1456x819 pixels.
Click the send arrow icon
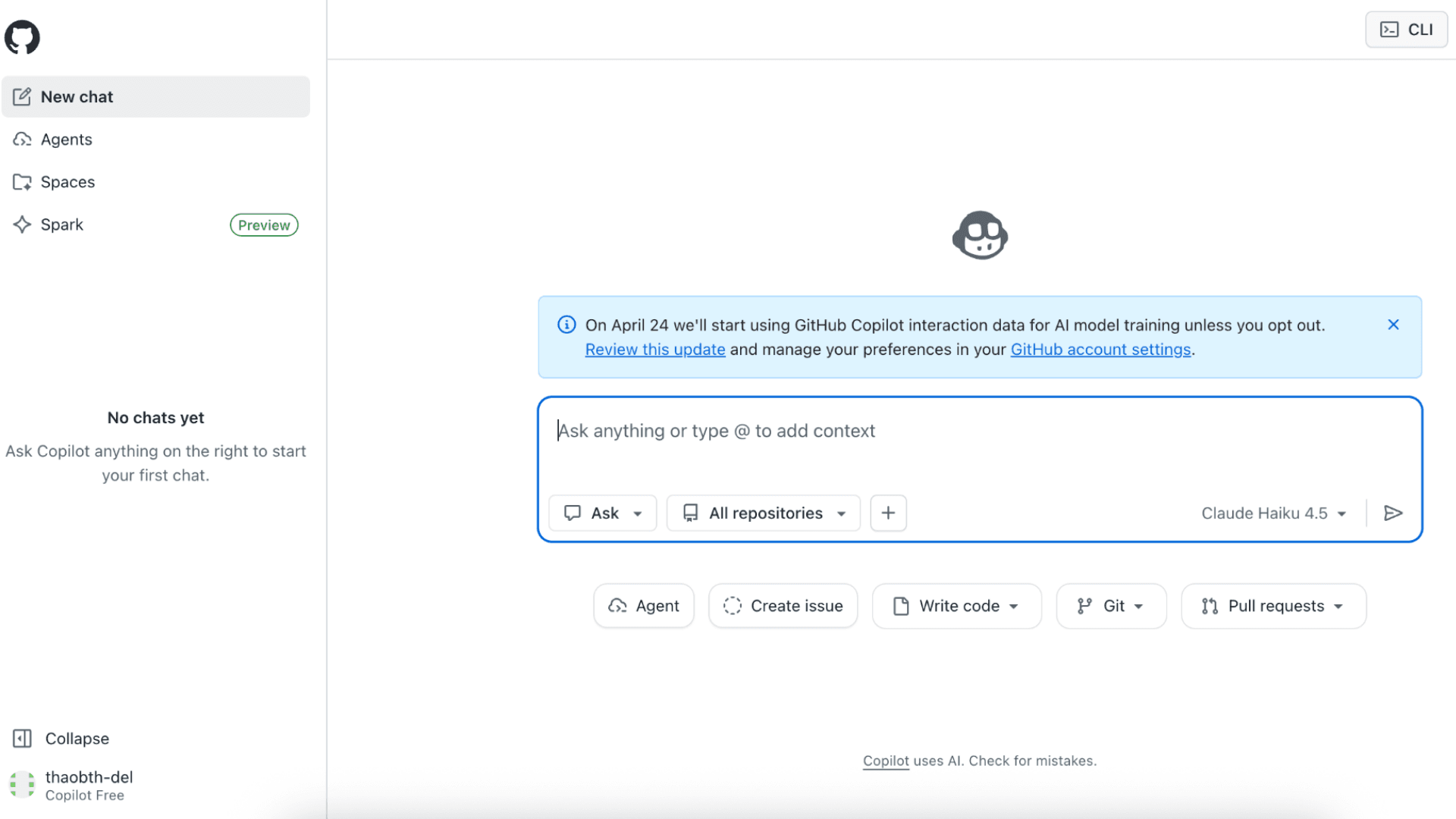[1393, 513]
